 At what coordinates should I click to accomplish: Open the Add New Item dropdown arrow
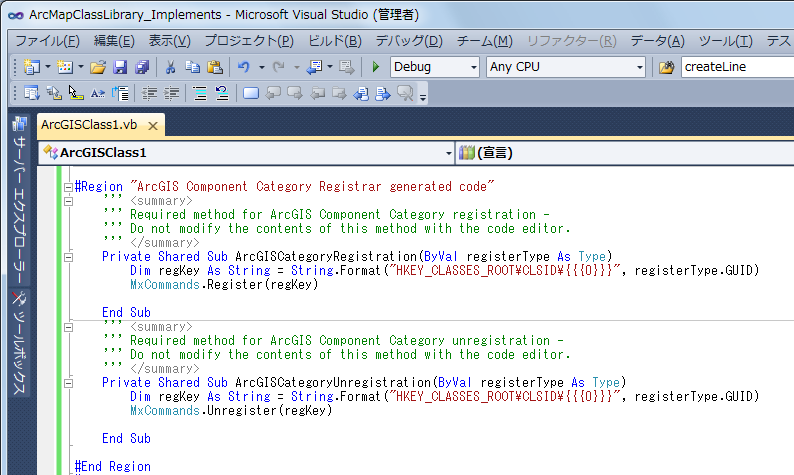tap(81, 67)
